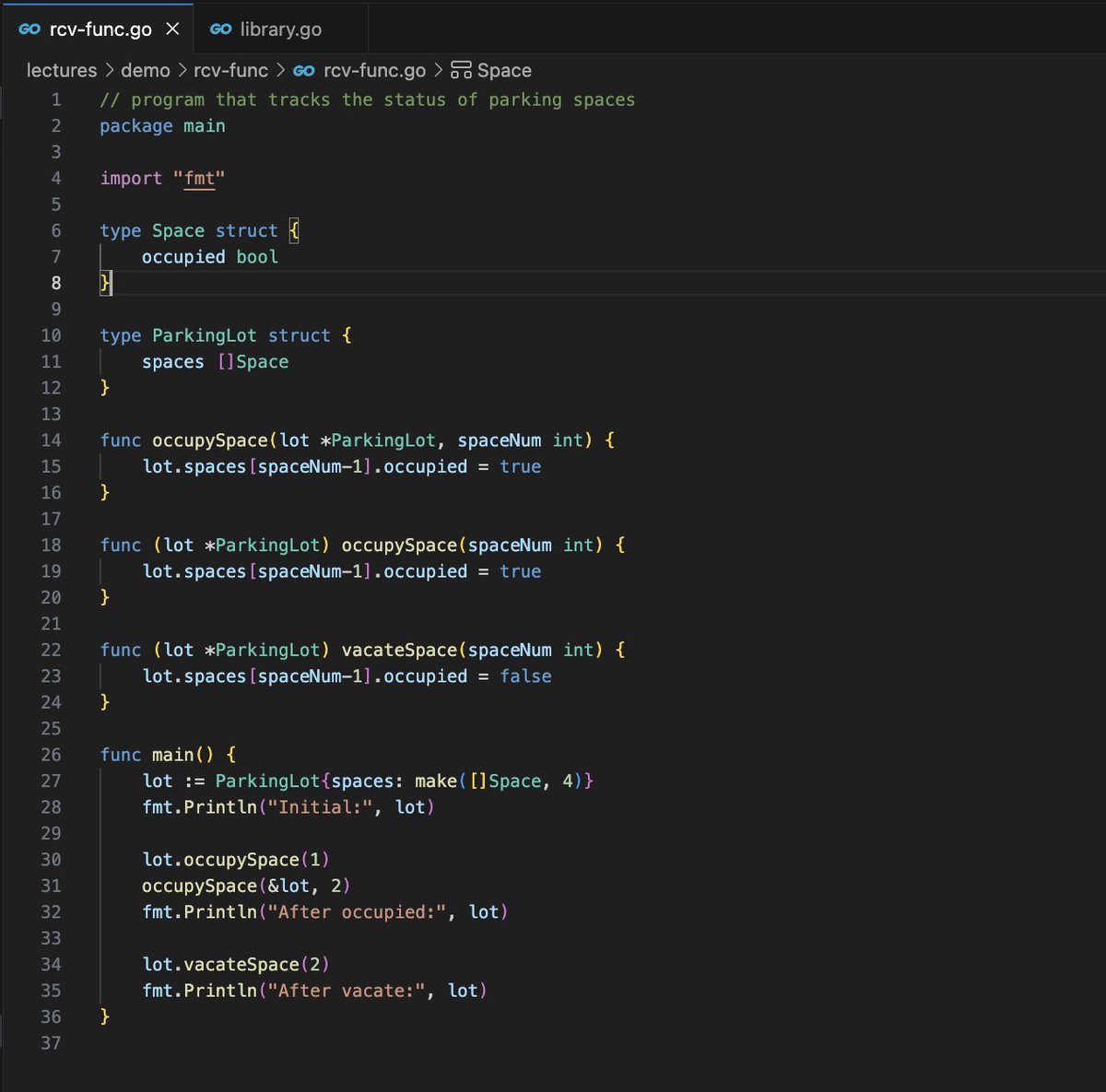Close the rcv-func.go tab
The height and width of the screenshot is (1092, 1106).
(x=172, y=29)
